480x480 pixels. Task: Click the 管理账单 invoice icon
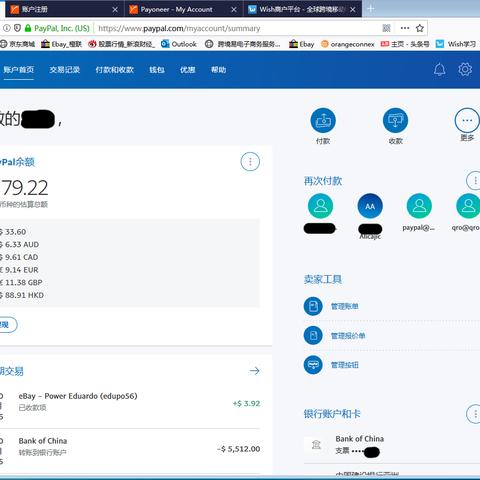[313, 306]
